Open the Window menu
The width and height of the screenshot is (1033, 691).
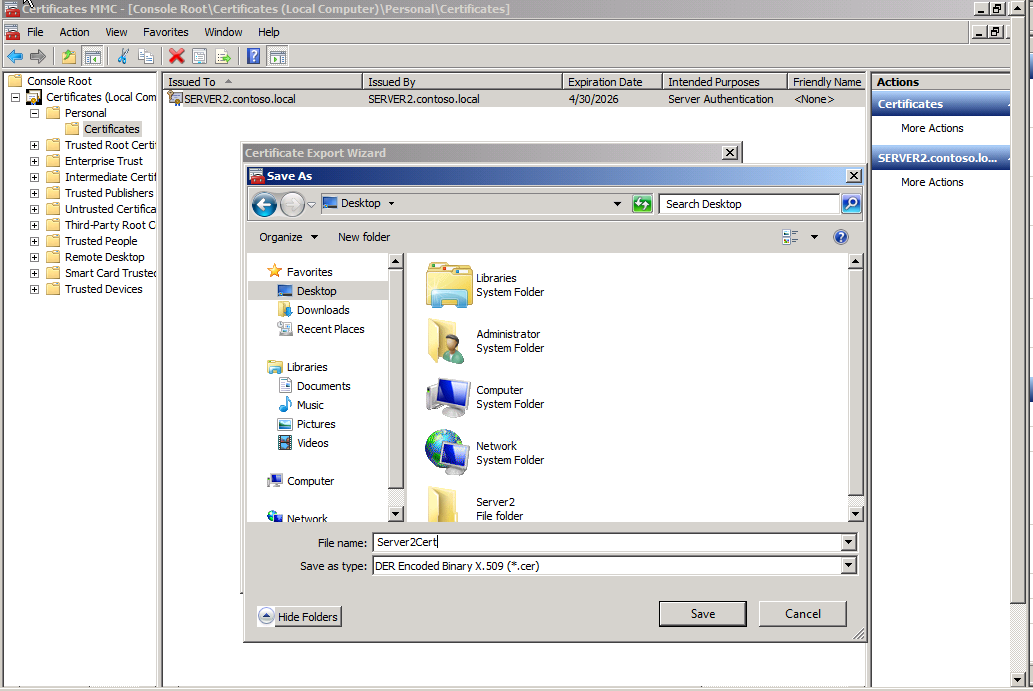[223, 32]
